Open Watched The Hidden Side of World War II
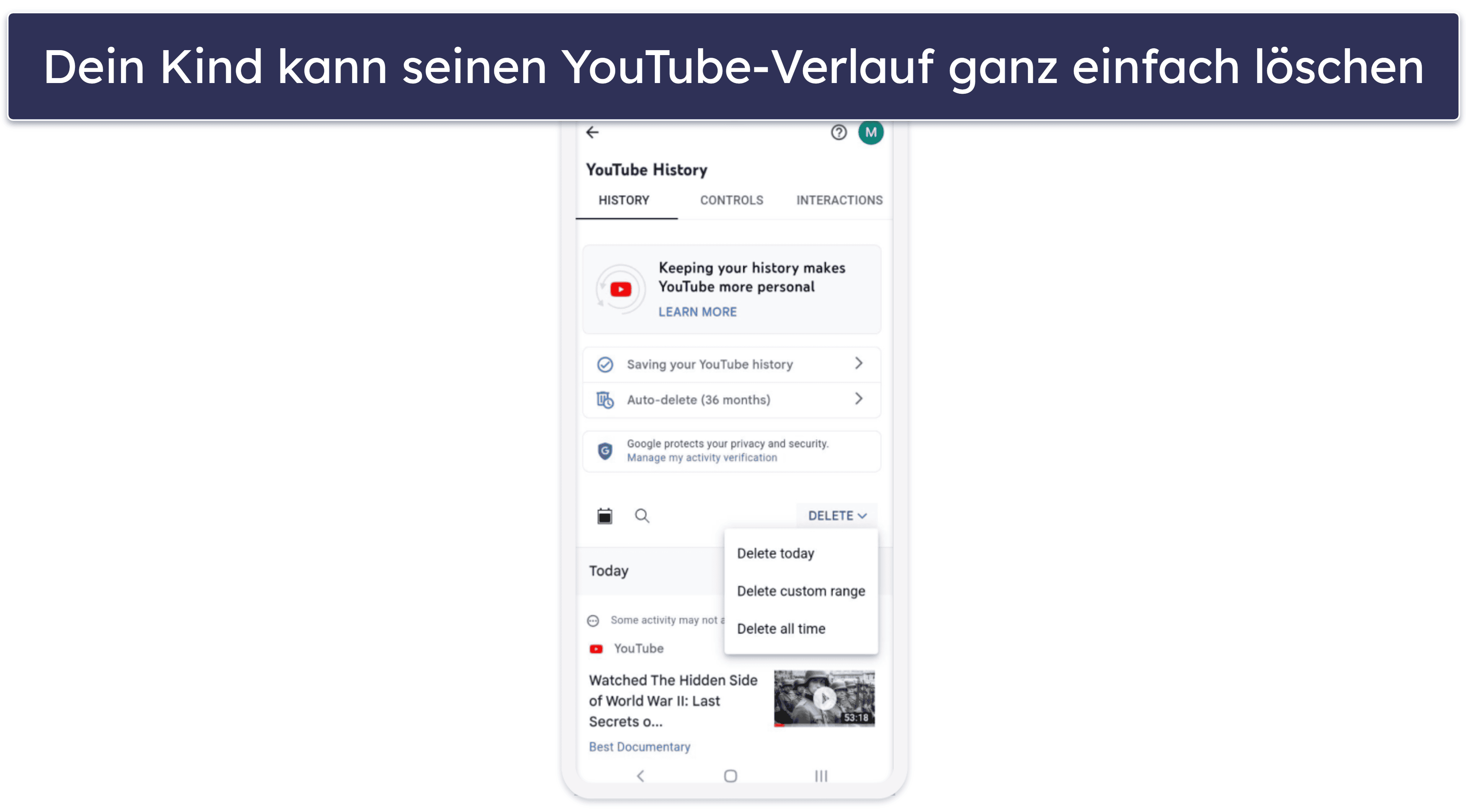Screen dimensions: 1466x812 click(x=673, y=701)
